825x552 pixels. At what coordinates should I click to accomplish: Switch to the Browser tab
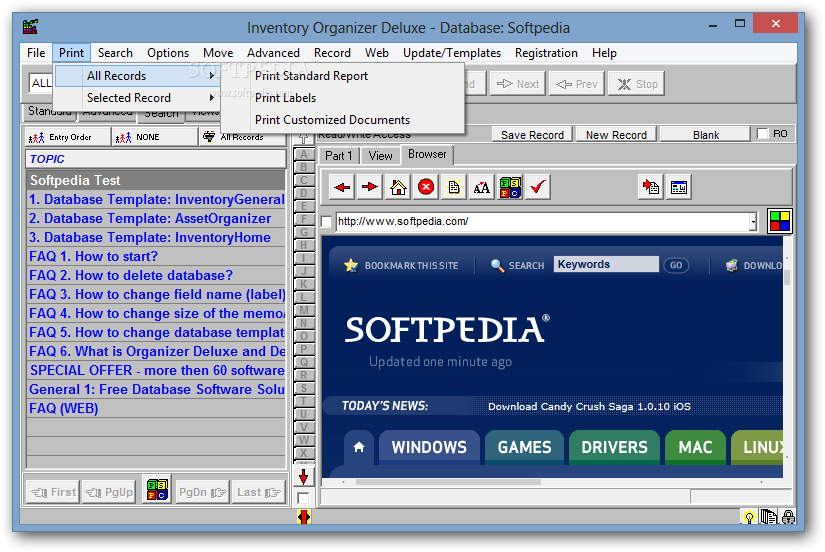tap(427, 154)
